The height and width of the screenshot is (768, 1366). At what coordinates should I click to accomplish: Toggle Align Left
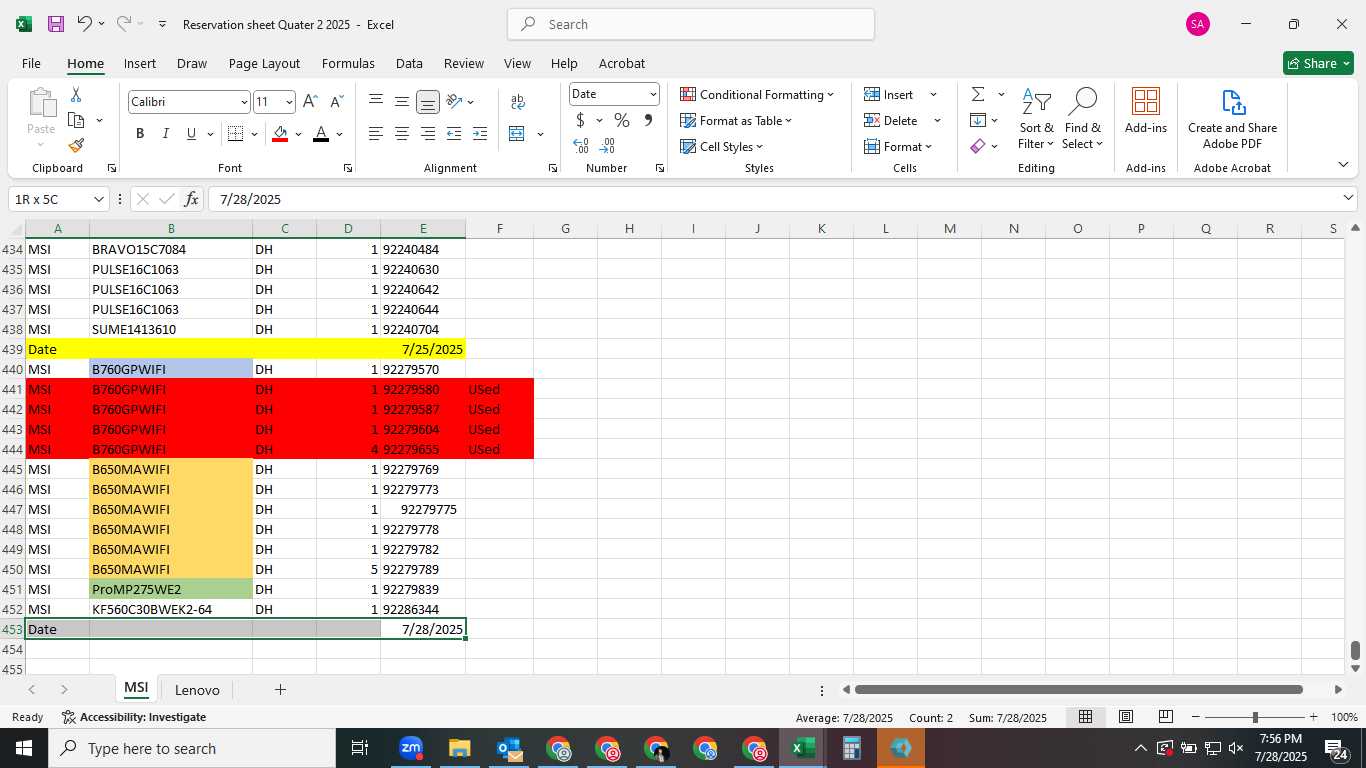click(376, 134)
